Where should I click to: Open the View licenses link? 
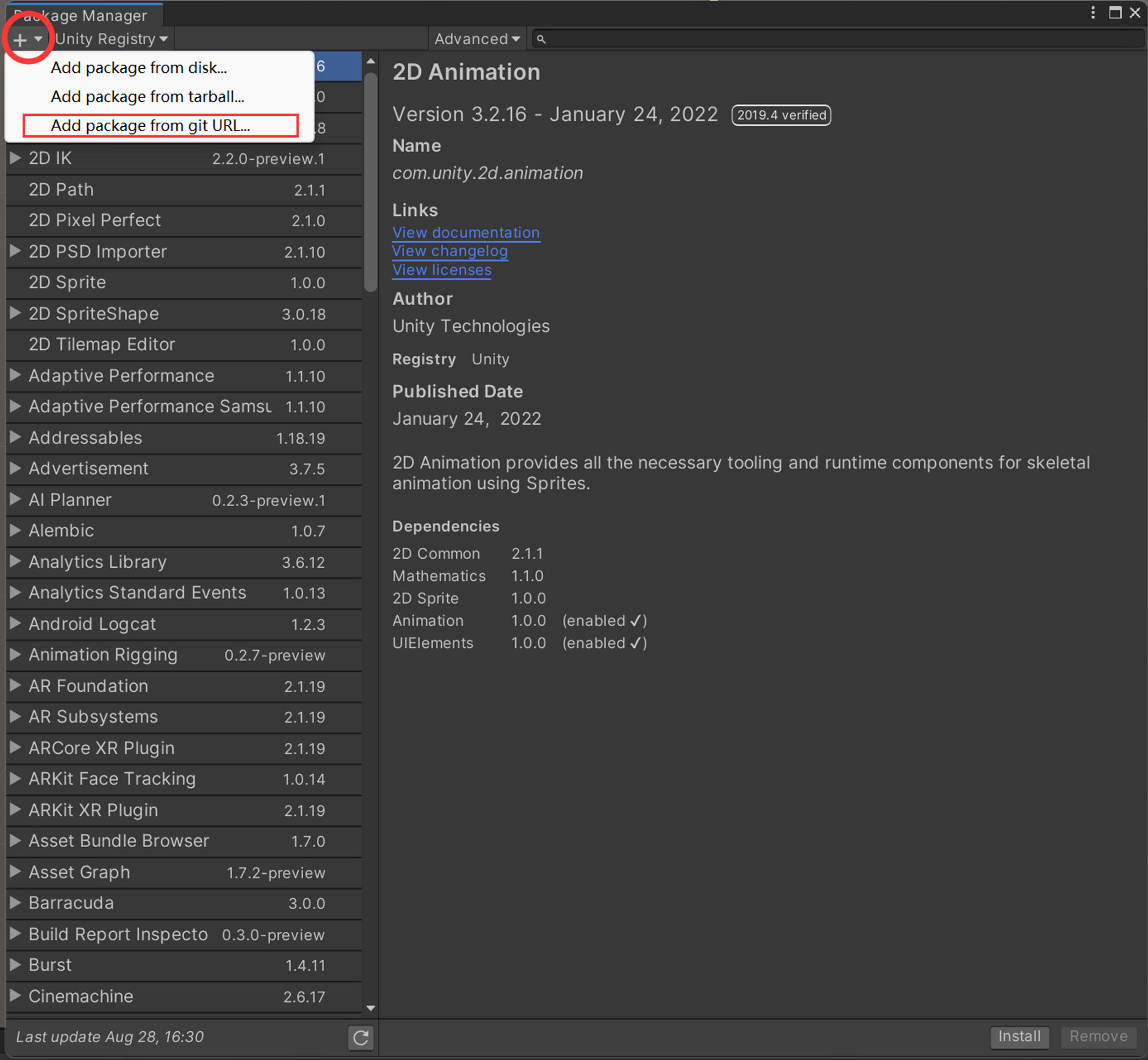(441, 270)
